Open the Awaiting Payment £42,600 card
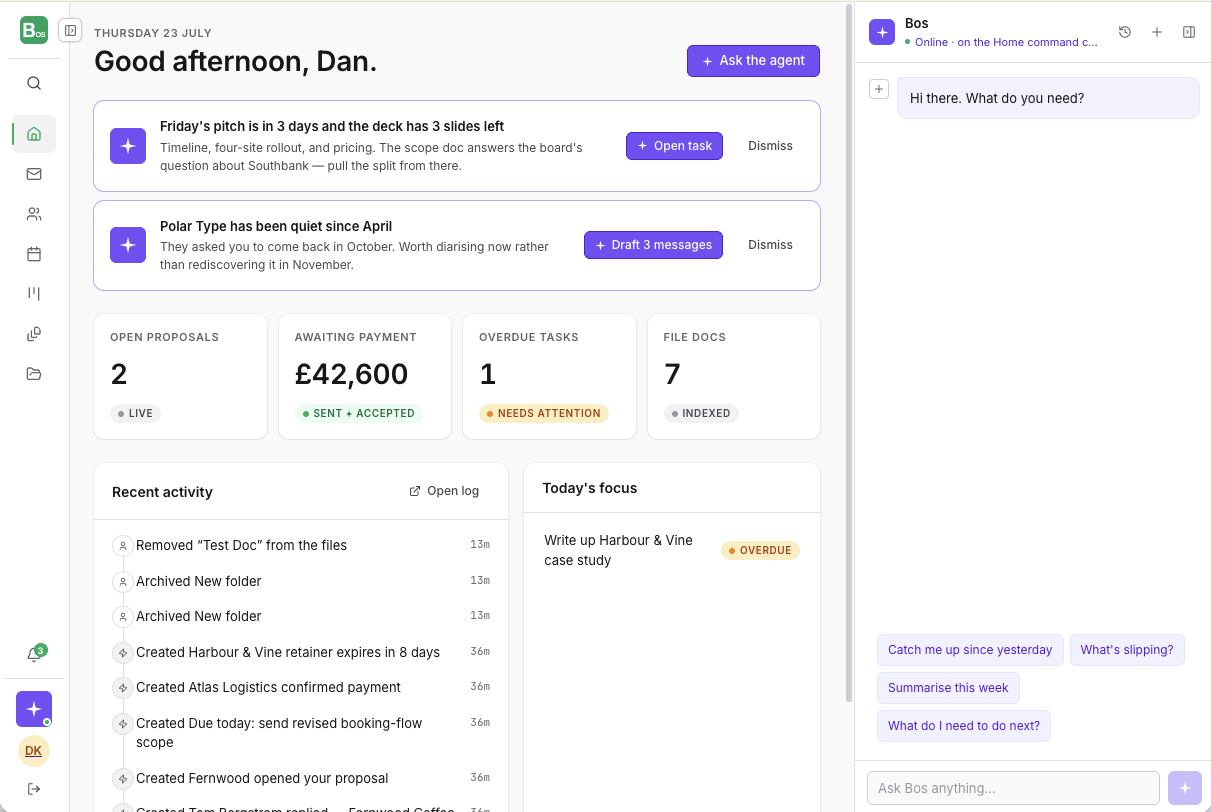The width and height of the screenshot is (1211, 812). coord(364,377)
